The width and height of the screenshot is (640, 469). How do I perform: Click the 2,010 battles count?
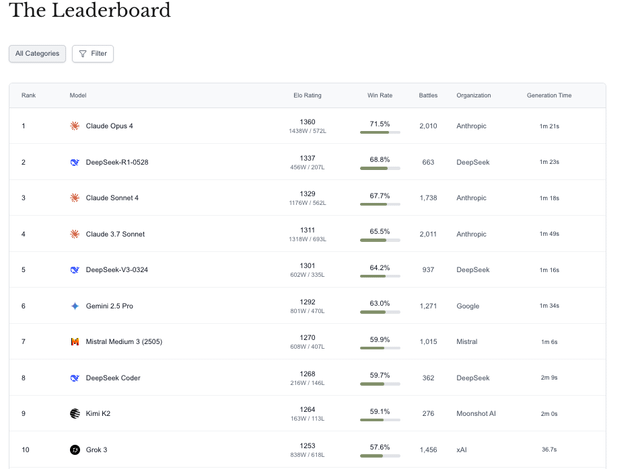coord(428,126)
